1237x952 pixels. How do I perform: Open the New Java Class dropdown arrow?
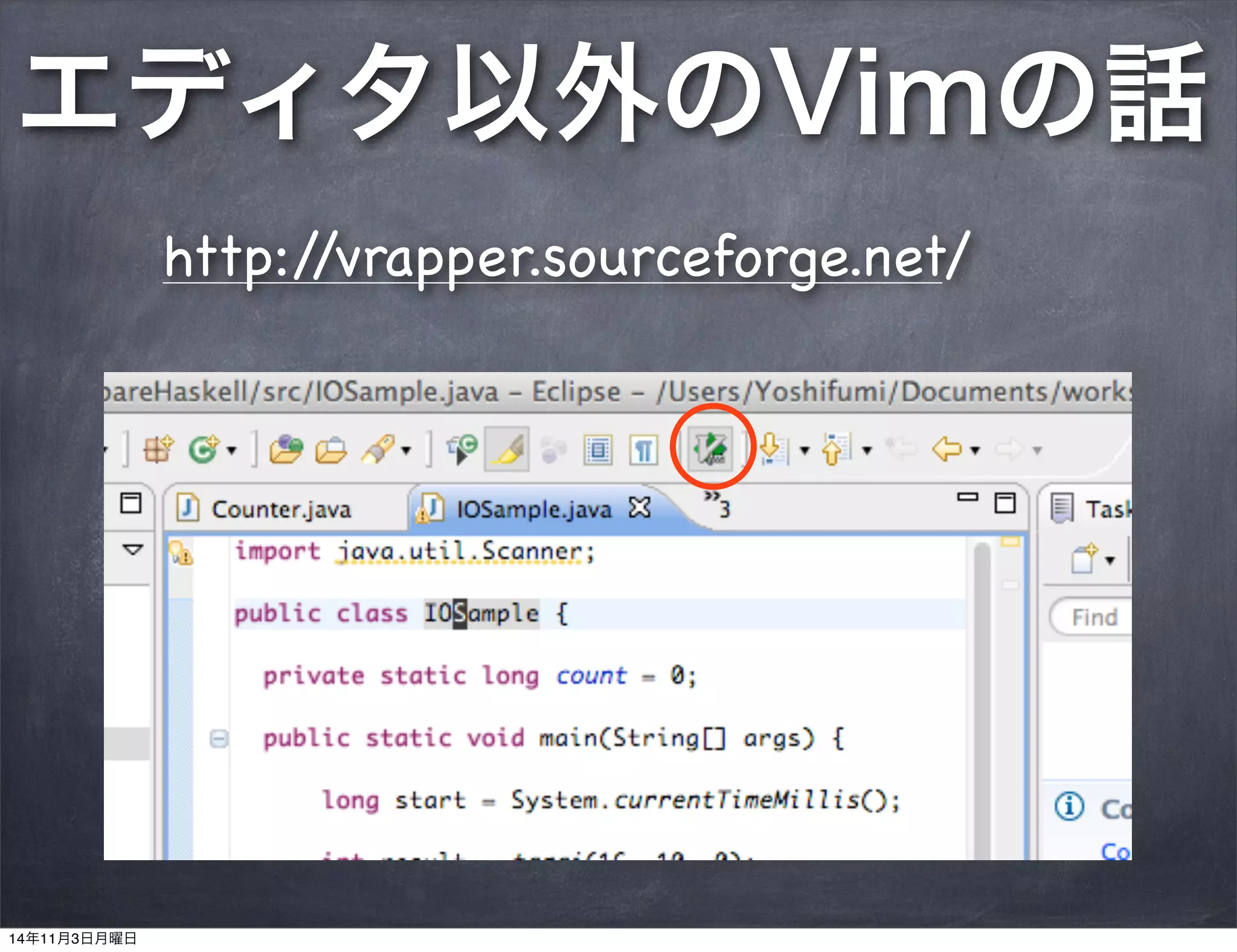point(232,450)
